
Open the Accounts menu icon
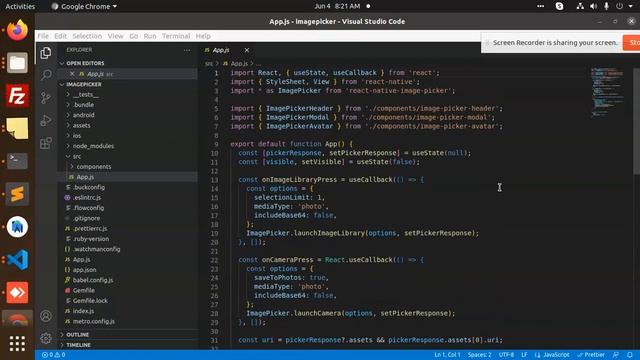coord(46,316)
